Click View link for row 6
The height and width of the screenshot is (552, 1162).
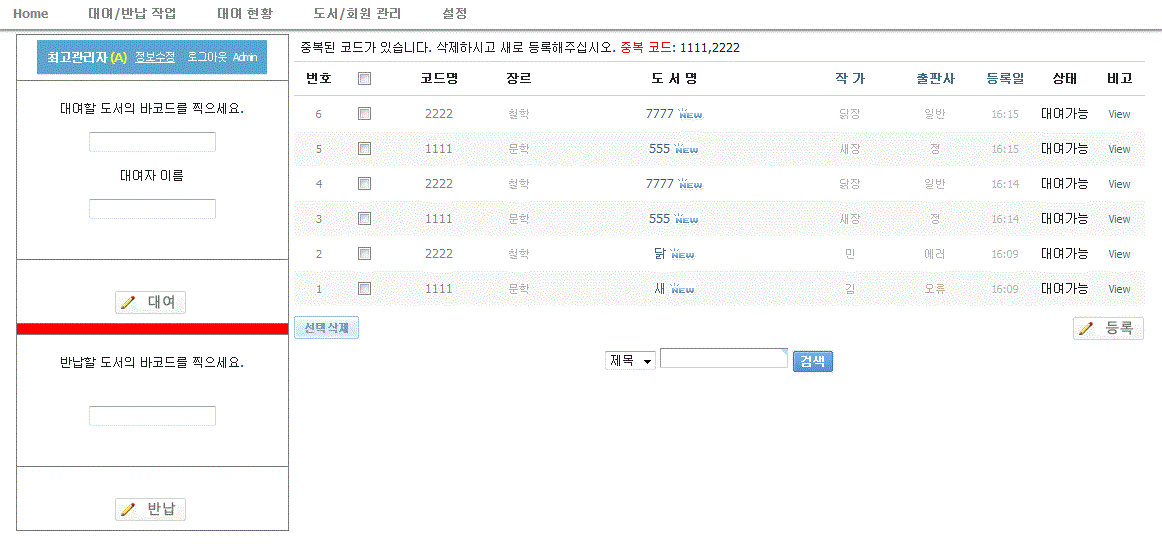pyautogui.click(x=1119, y=114)
